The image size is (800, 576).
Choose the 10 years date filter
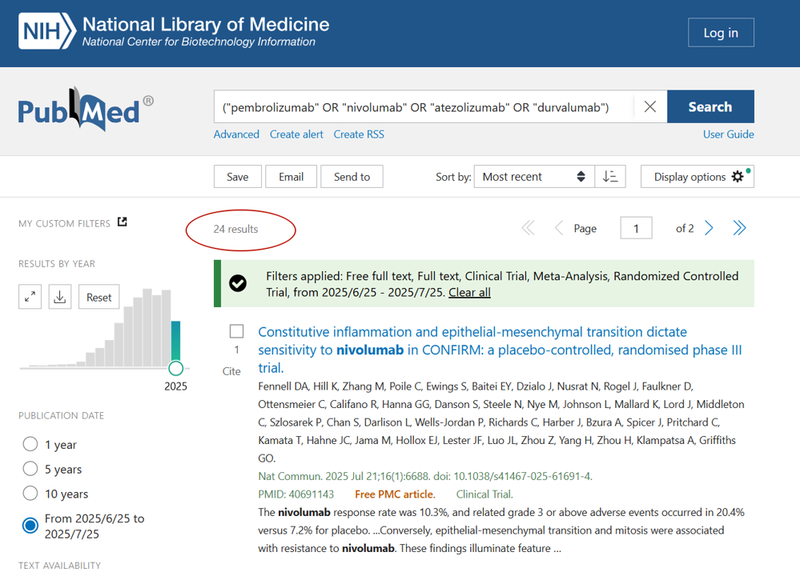pyautogui.click(x=30, y=494)
